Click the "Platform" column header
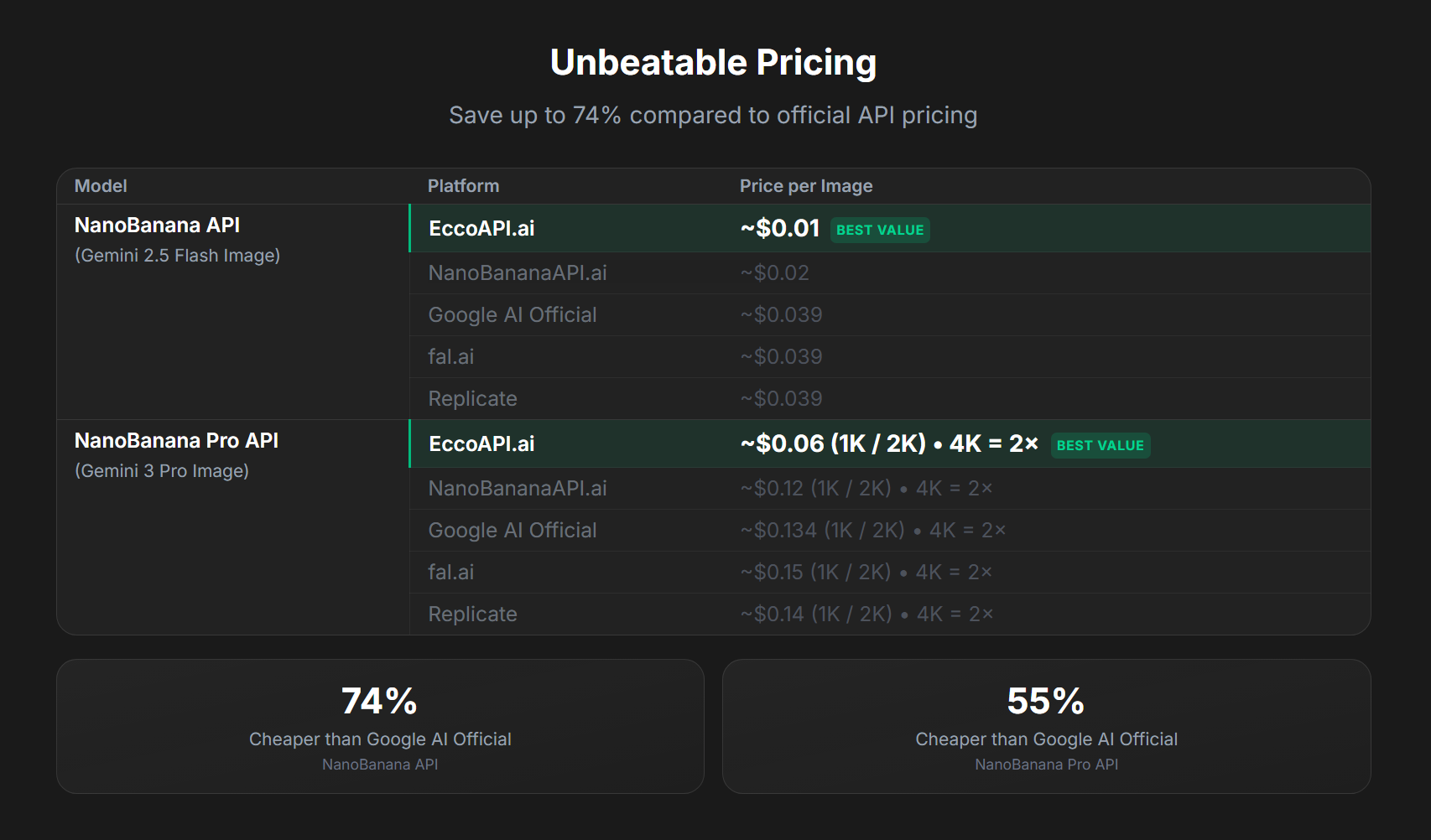This screenshot has height=840, width=1431. 463,186
